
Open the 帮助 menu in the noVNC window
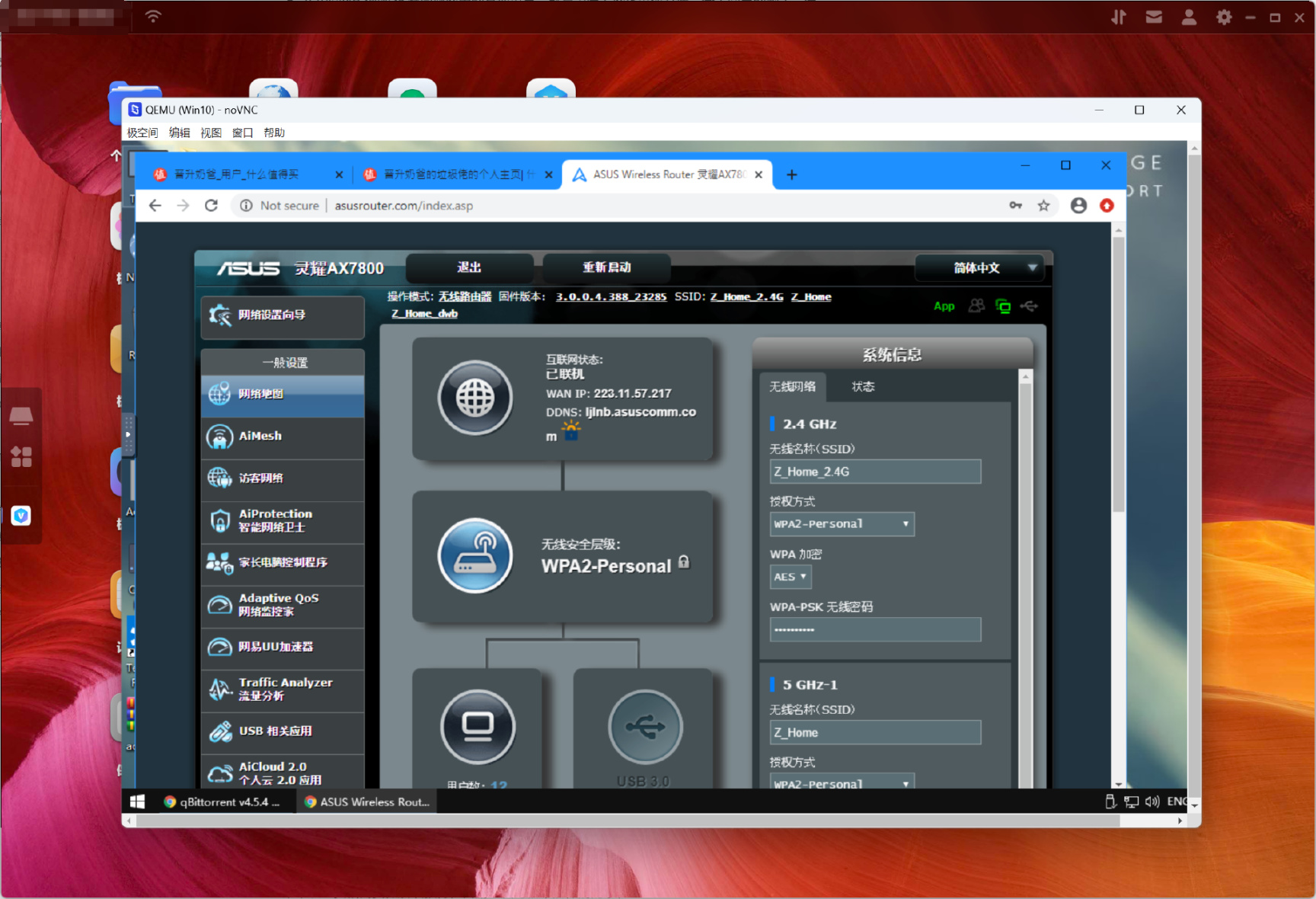[x=274, y=133]
